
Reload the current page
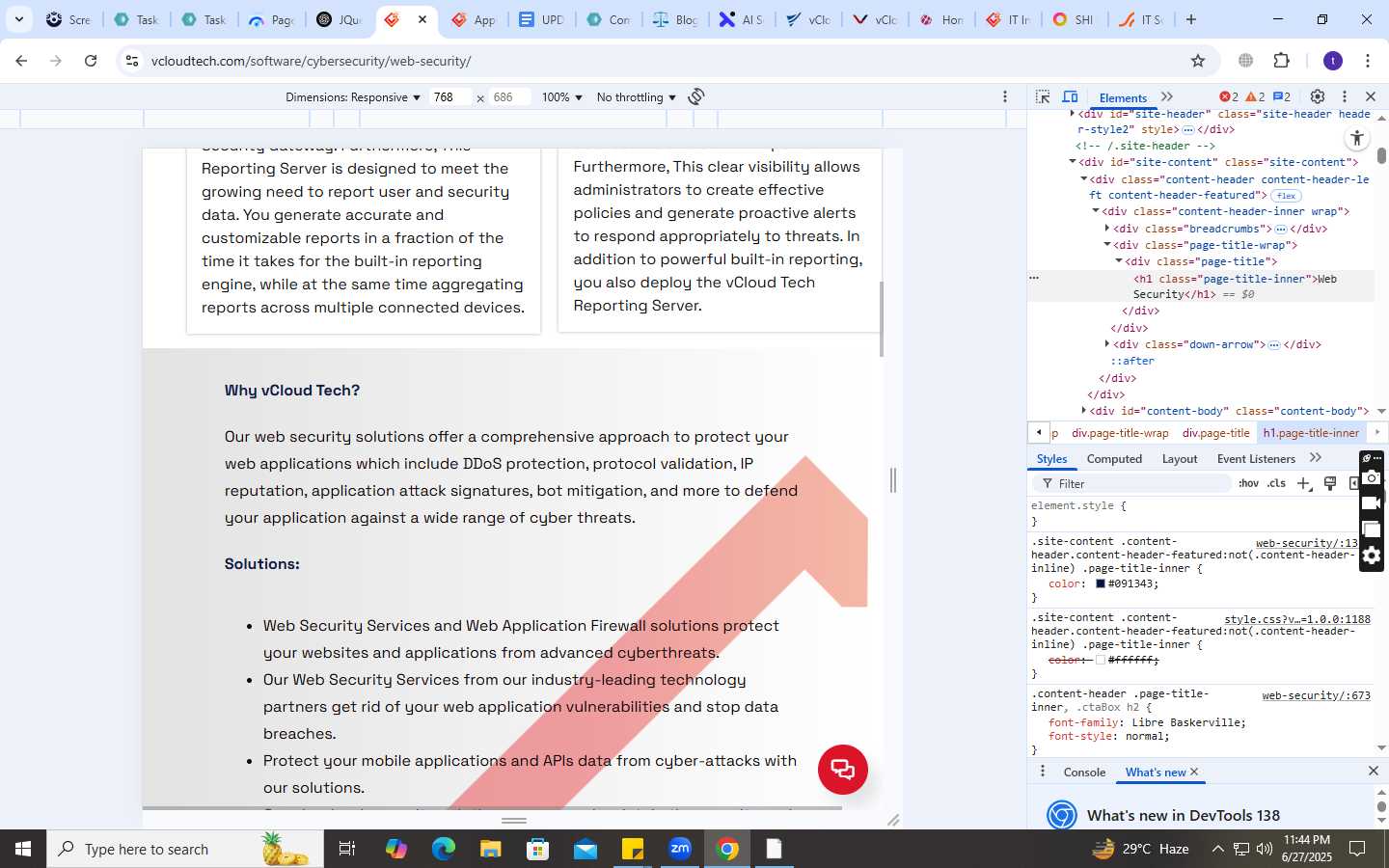[x=91, y=61]
